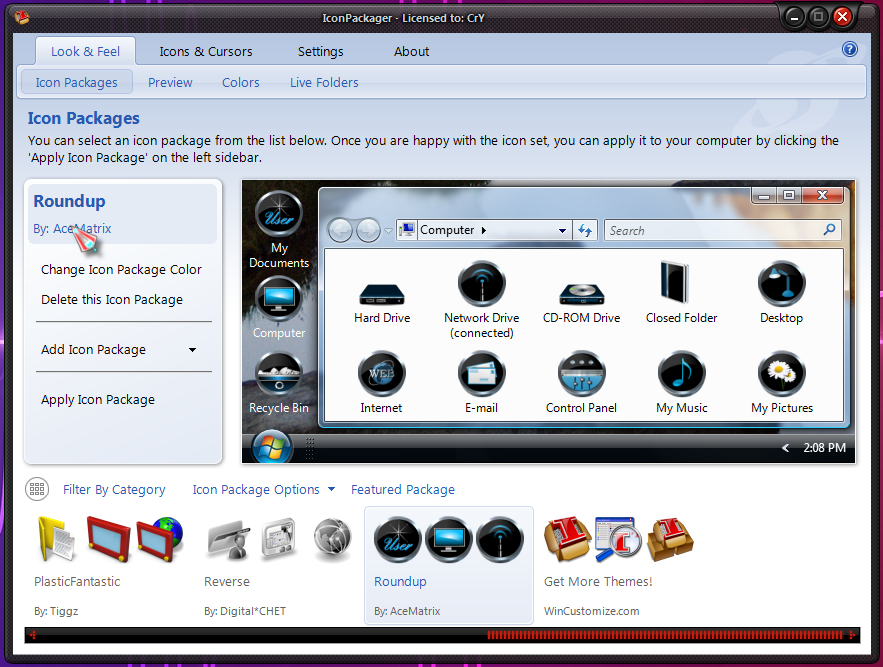Screen dimensions: 883x667
Task: Click the Closed Folder icon
Action: 674,282
